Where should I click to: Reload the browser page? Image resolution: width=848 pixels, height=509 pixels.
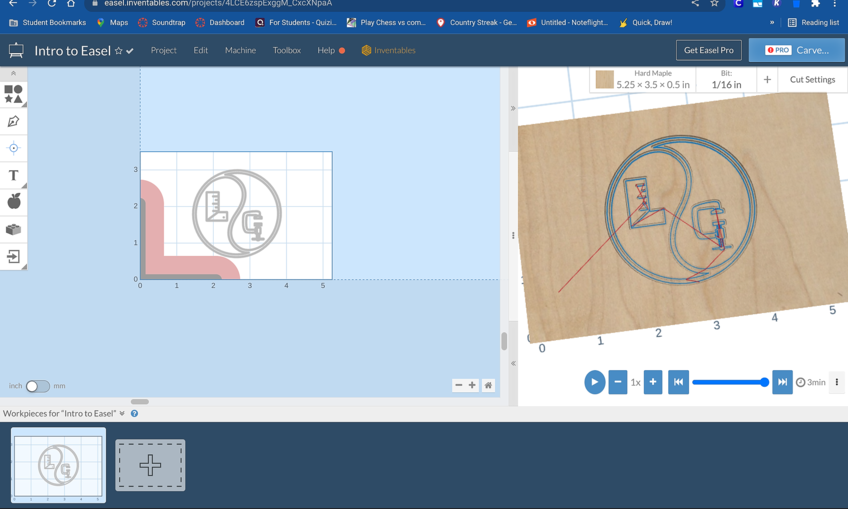[x=51, y=3]
